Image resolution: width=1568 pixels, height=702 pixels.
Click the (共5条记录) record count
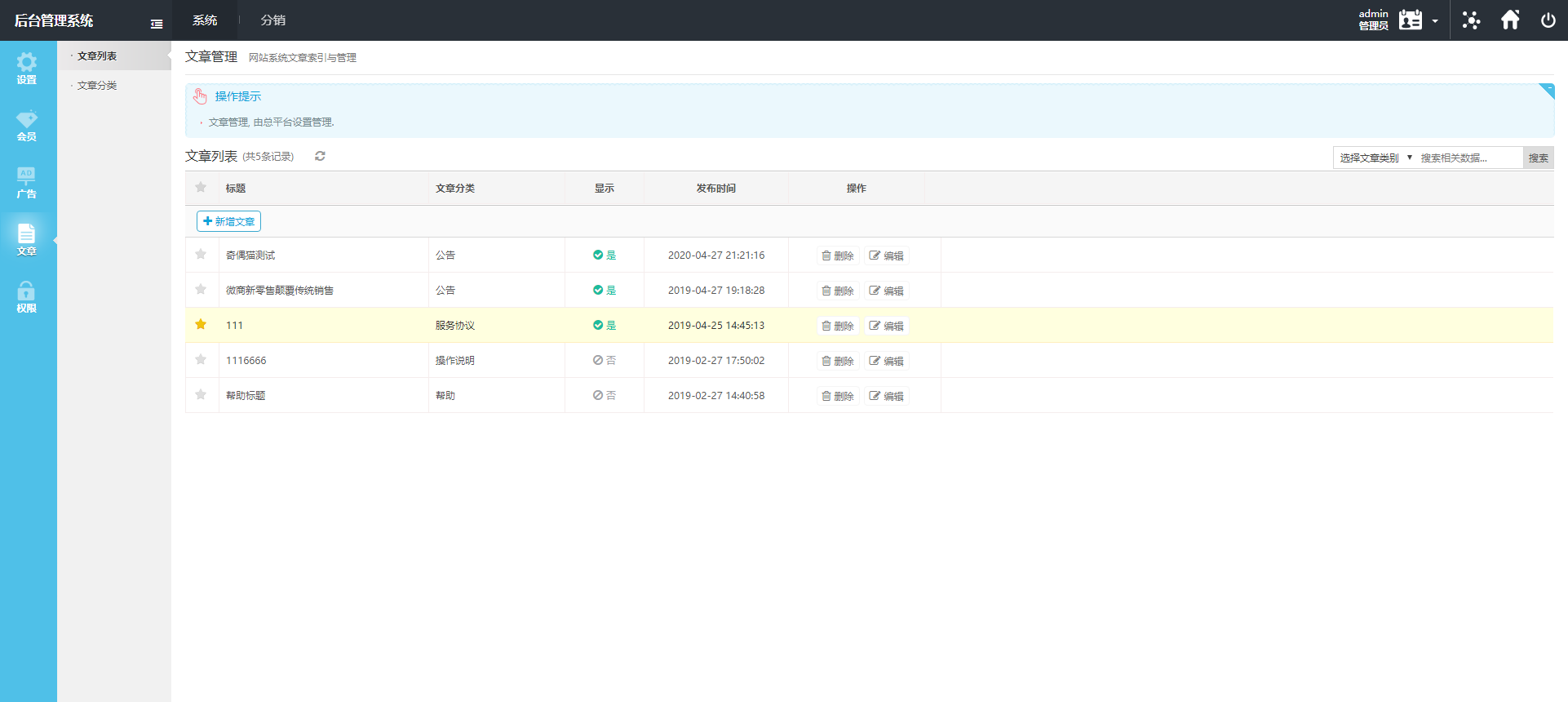[268, 156]
